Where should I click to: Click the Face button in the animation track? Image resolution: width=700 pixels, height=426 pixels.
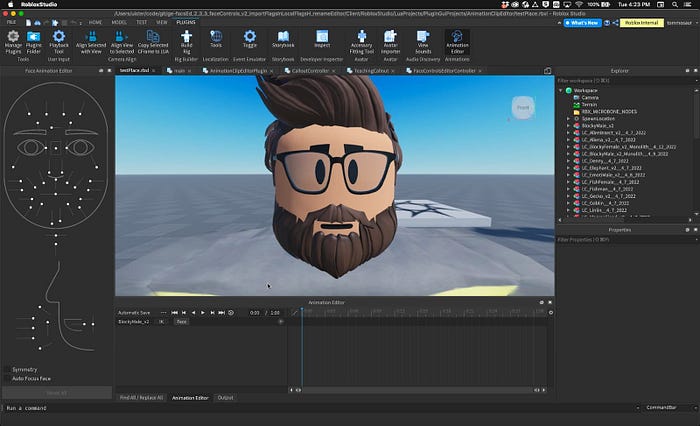[181, 322]
